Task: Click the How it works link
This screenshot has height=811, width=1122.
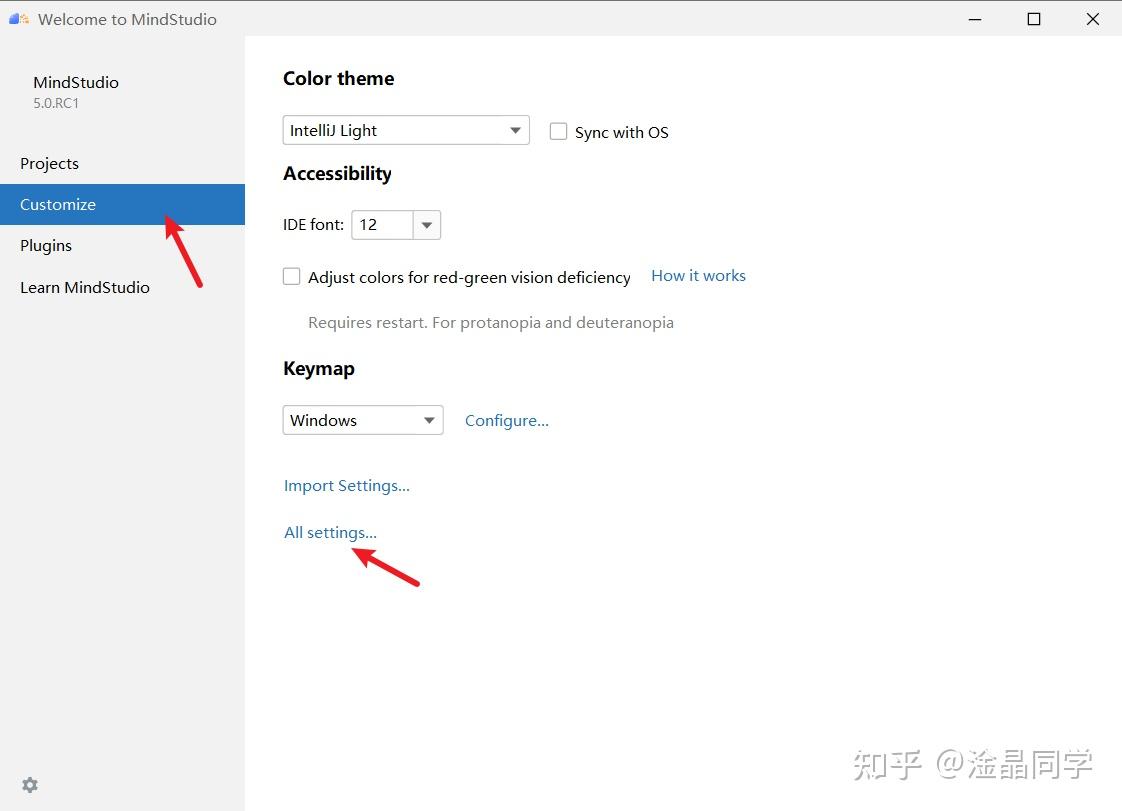Action: 698,275
